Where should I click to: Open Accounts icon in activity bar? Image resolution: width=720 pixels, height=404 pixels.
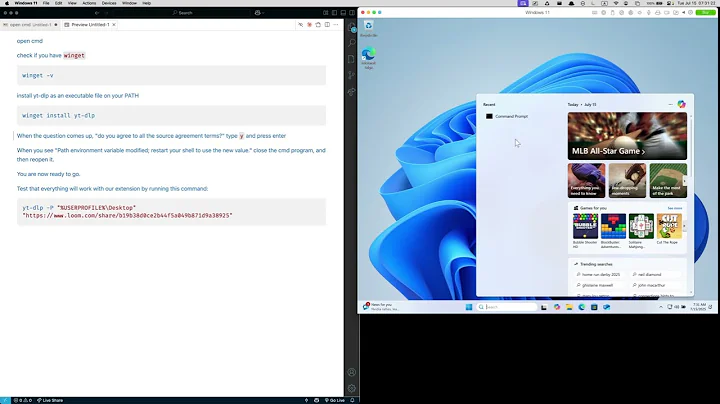coord(352,372)
